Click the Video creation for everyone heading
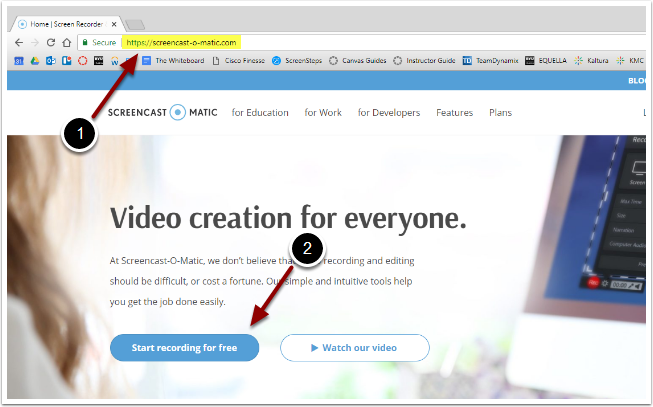 pyautogui.click(x=288, y=218)
